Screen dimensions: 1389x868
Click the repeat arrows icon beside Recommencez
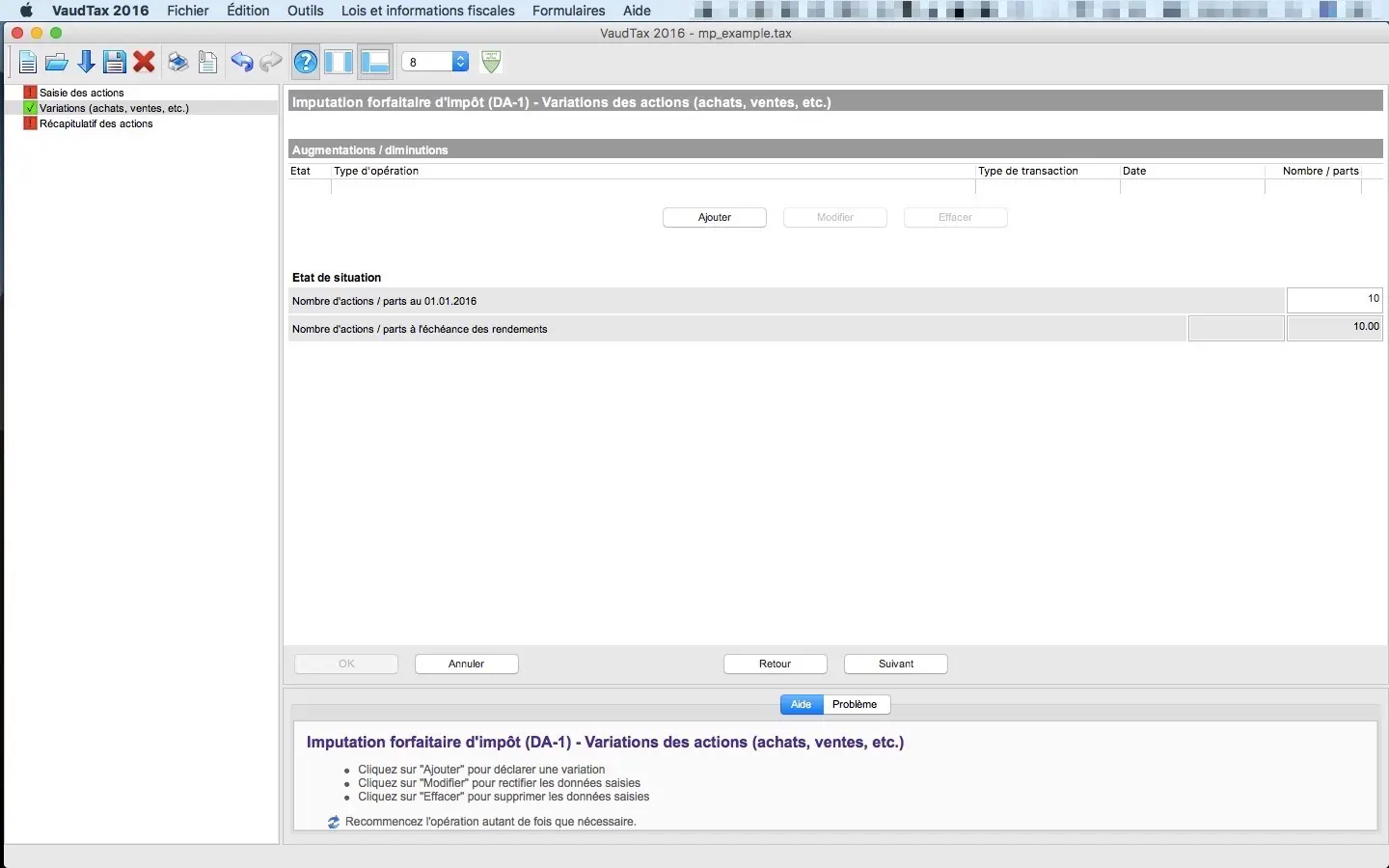click(333, 822)
